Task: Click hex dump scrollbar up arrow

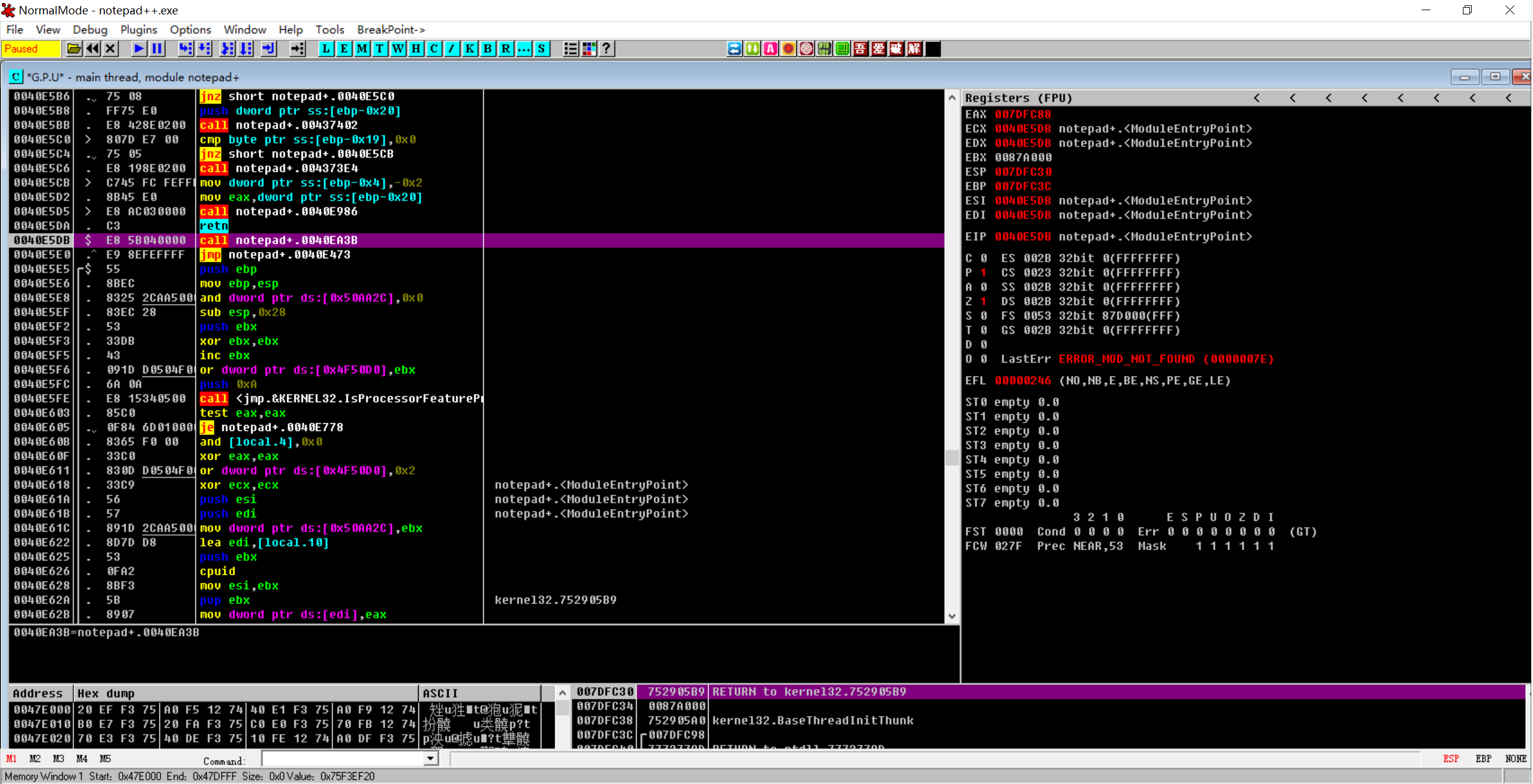Action: 562,693
